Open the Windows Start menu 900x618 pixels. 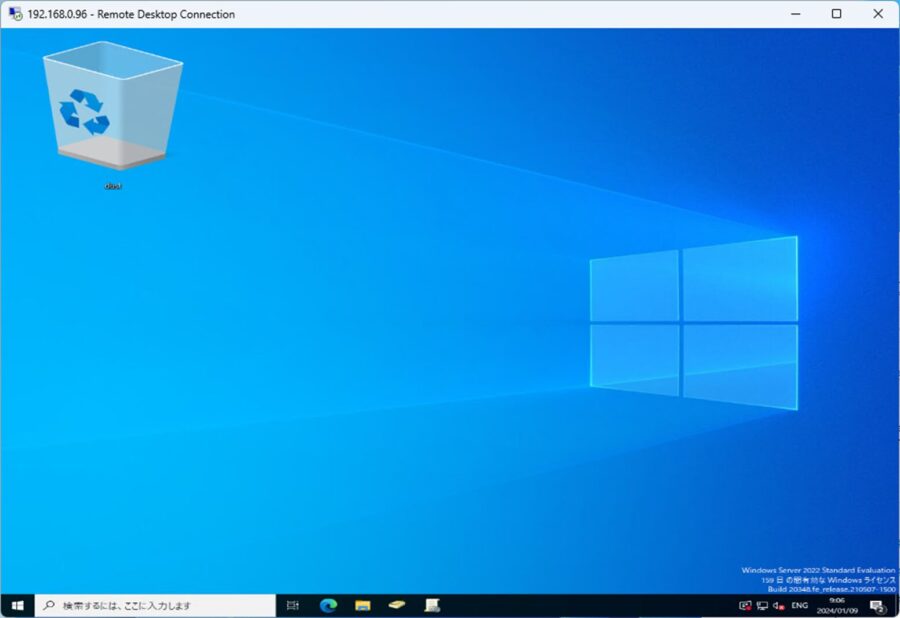[x=17, y=605]
